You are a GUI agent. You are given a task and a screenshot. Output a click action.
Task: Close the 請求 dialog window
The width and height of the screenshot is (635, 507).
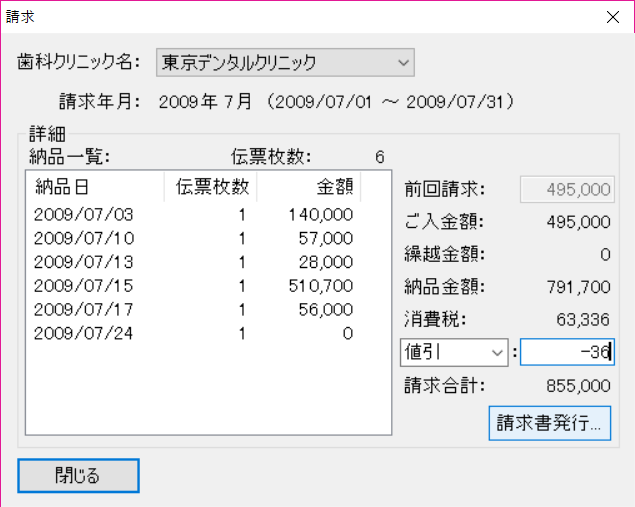[612, 17]
